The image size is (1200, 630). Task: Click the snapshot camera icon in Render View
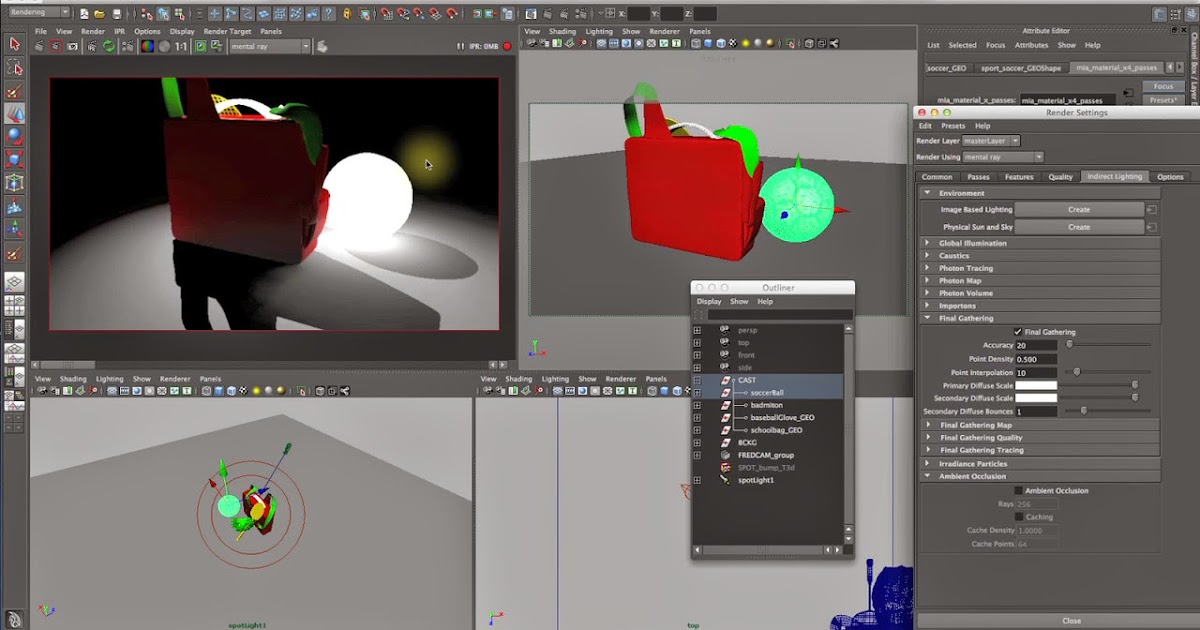coord(74,45)
